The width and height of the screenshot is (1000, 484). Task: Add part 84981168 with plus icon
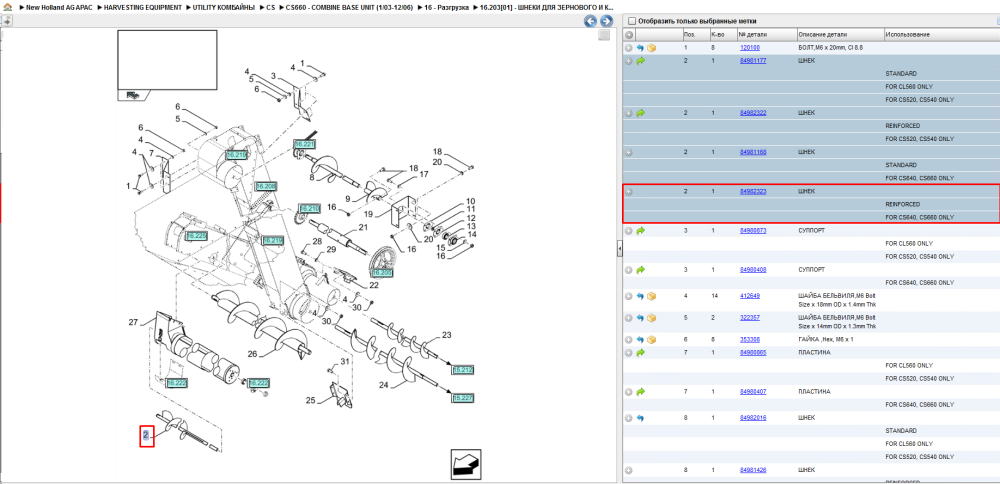click(x=629, y=152)
